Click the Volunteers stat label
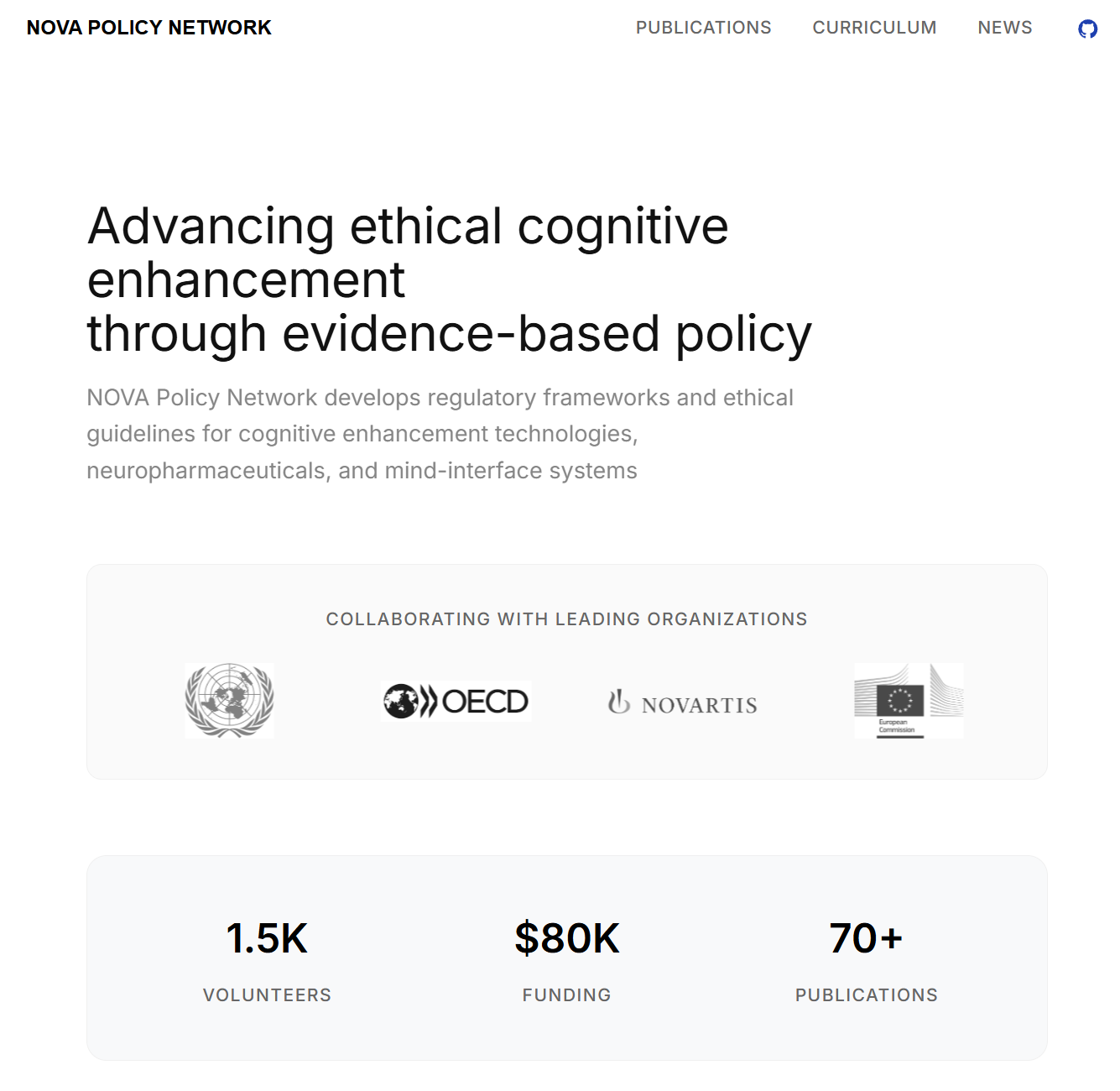Viewport: 1120px width, 1091px height. (x=267, y=995)
